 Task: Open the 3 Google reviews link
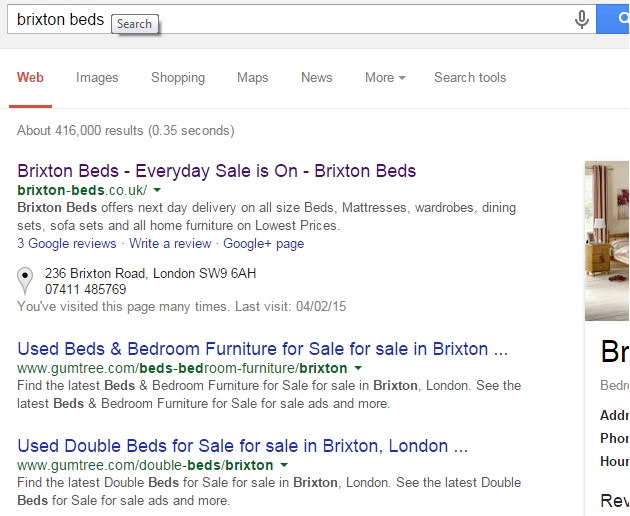[x=67, y=243]
